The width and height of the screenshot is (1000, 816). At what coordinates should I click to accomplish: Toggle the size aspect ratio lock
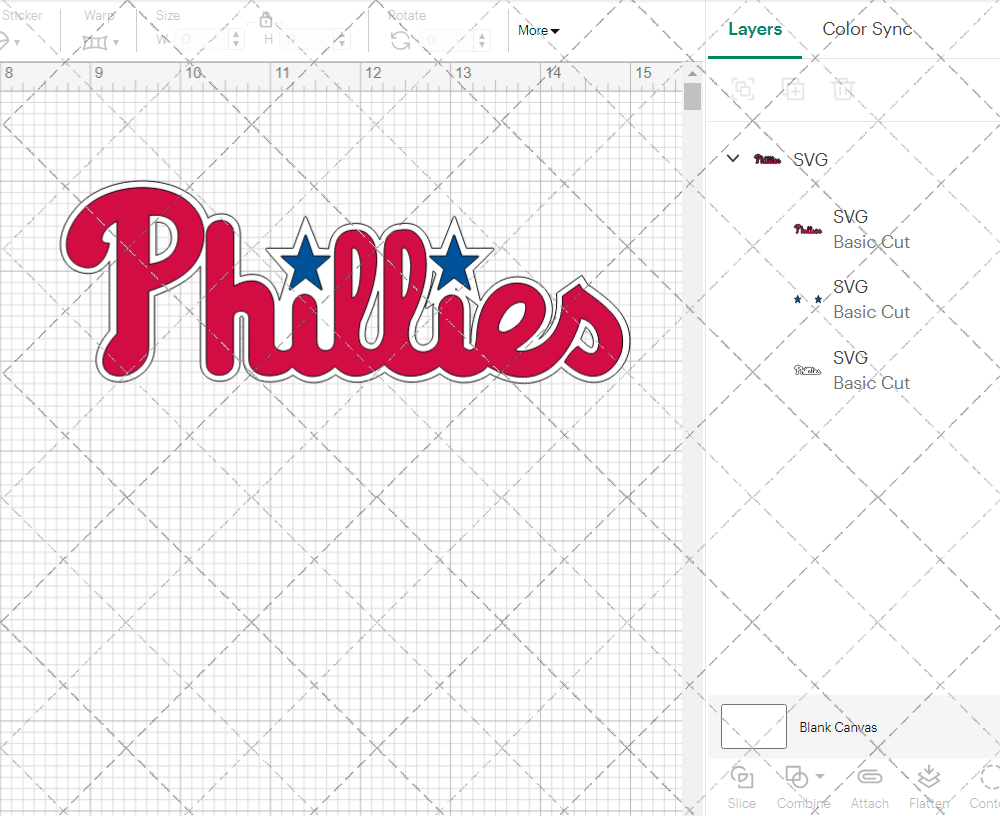click(x=266, y=20)
